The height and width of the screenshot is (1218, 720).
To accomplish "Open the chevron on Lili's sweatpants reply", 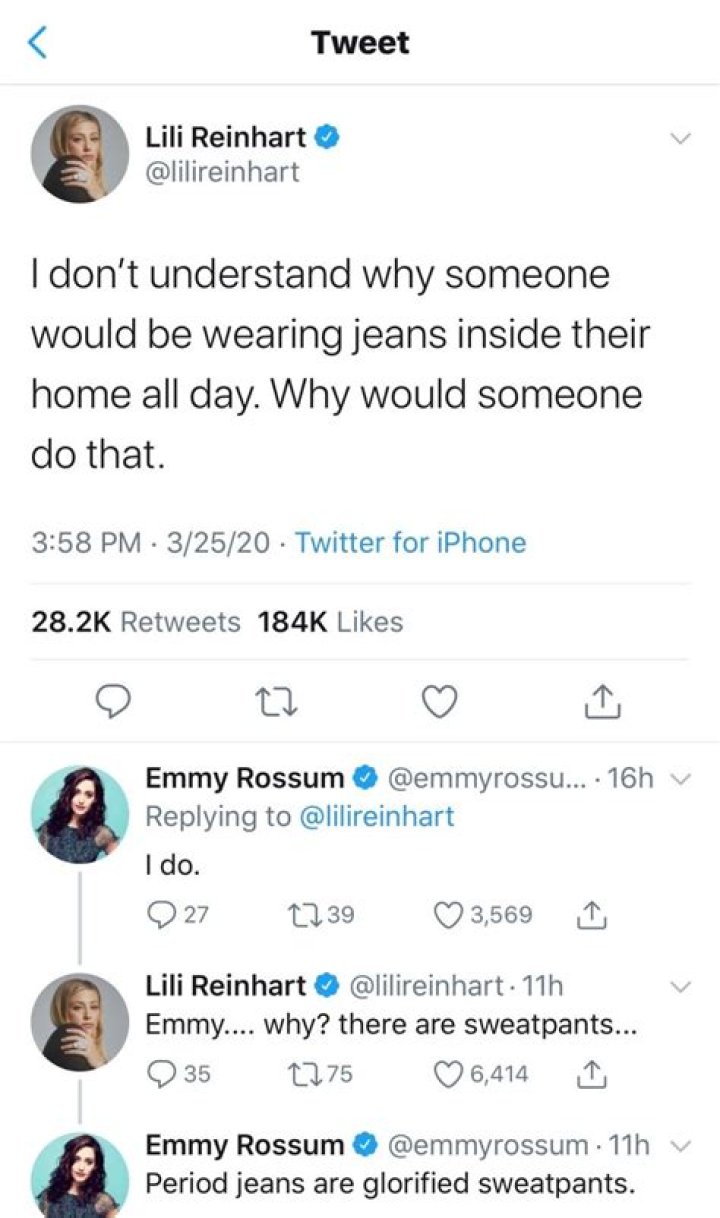I will (x=679, y=987).
